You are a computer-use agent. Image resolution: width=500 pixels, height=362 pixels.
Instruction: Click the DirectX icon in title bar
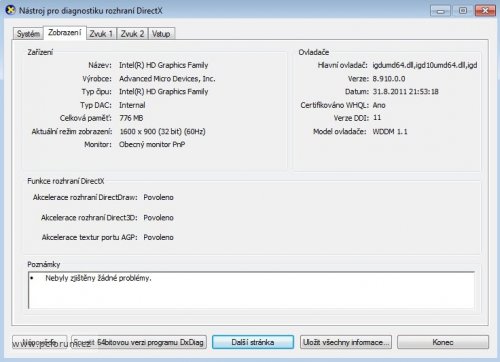[10, 10]
